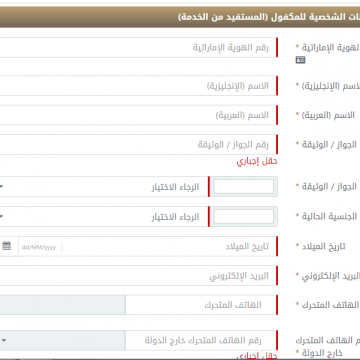Click the small code box in the passport type row

pyautogui.click(x=244, y=187)
